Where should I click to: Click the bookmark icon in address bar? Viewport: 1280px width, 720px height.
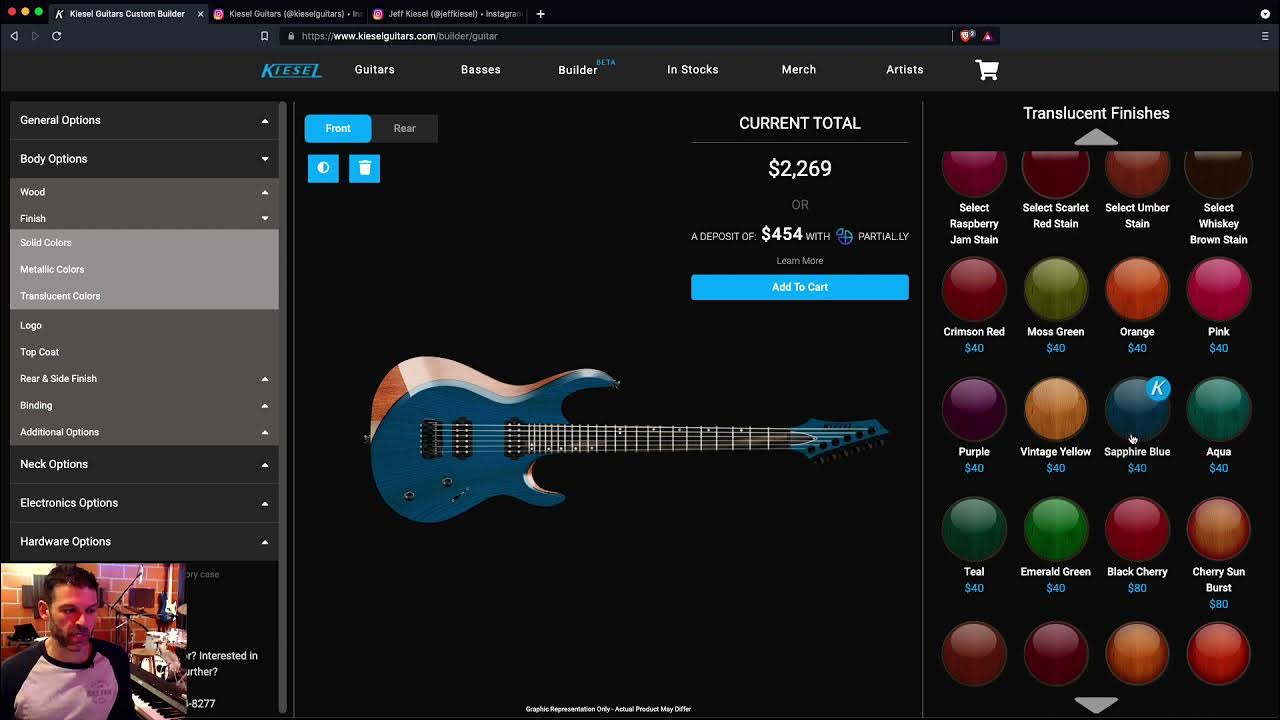click(x=264, y=36)
